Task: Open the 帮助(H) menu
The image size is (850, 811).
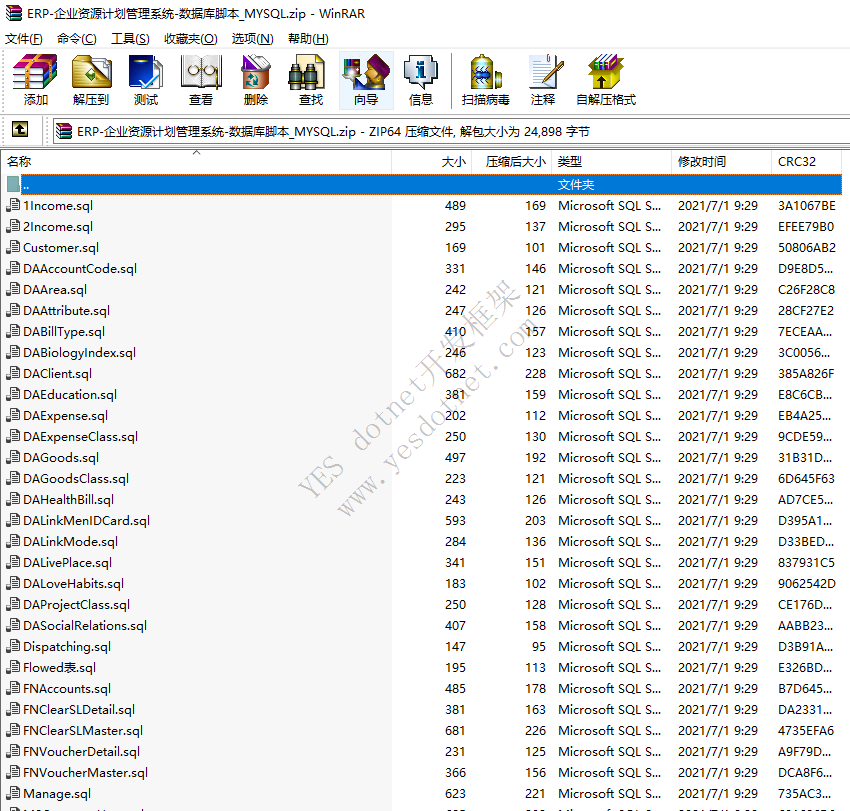Action: (308, 39)
